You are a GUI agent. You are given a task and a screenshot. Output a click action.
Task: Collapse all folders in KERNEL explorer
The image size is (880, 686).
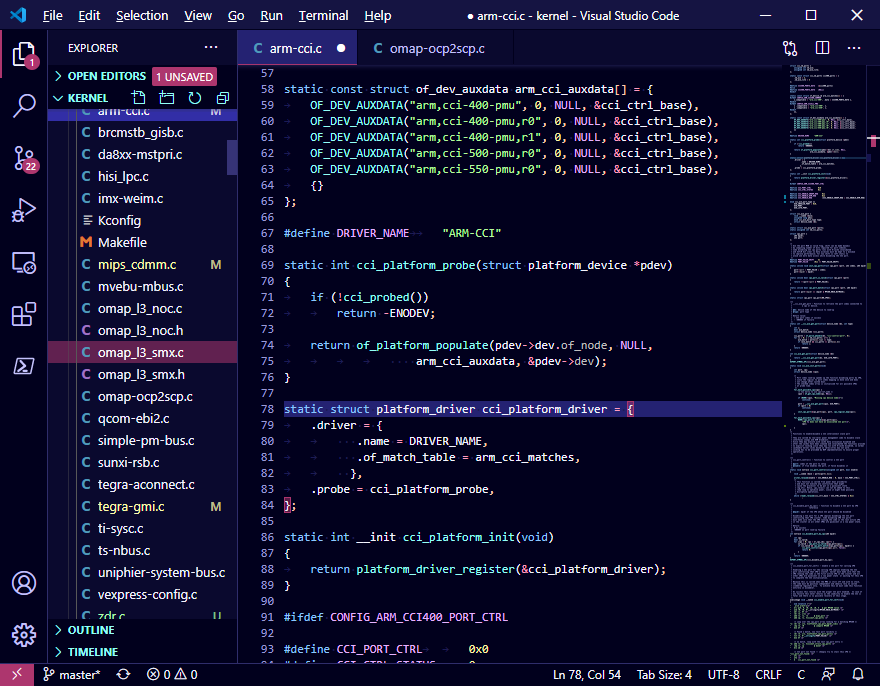click(223, 98)
